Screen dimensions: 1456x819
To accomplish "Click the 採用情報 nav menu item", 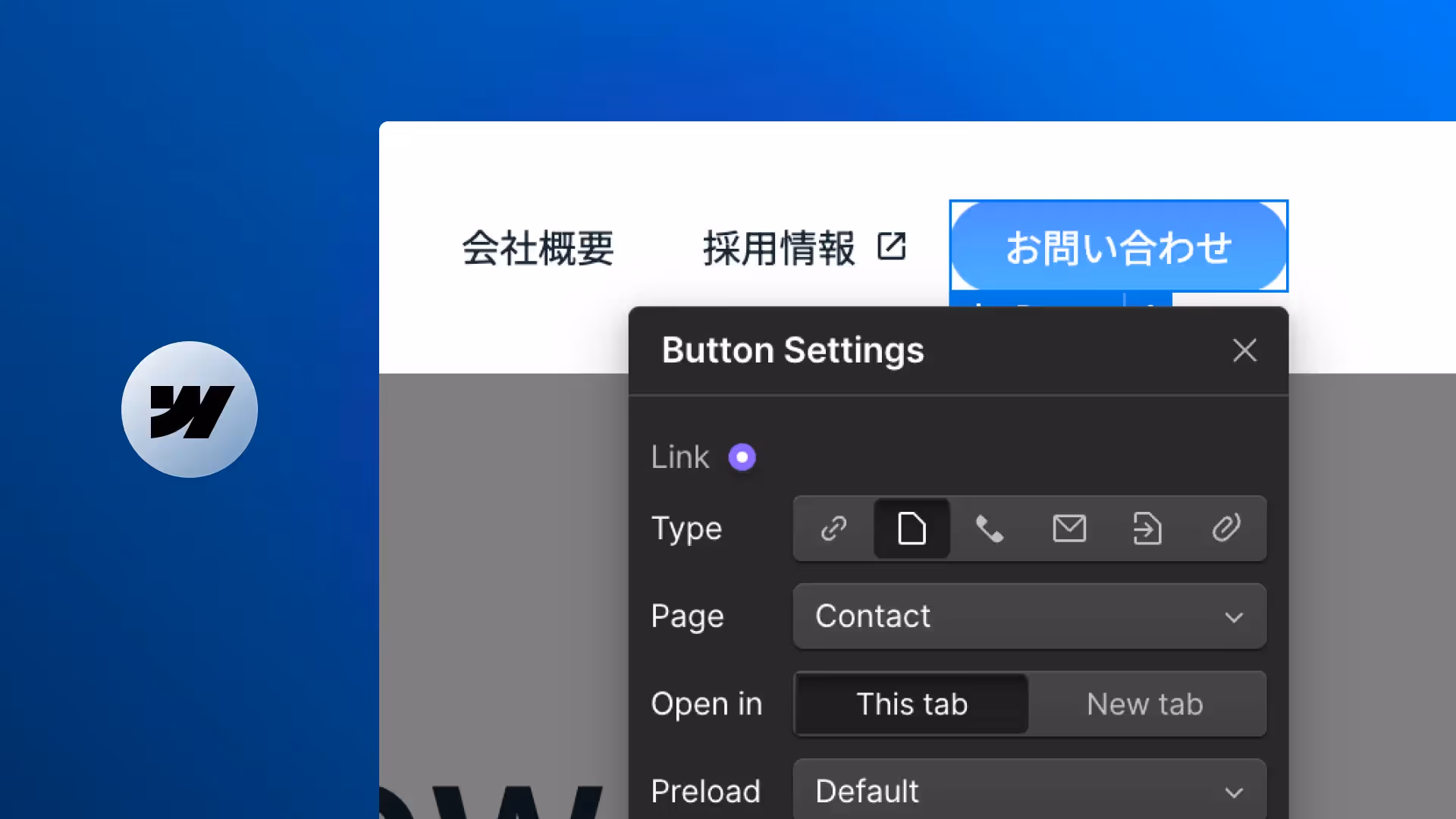I will tap(779, 248).
